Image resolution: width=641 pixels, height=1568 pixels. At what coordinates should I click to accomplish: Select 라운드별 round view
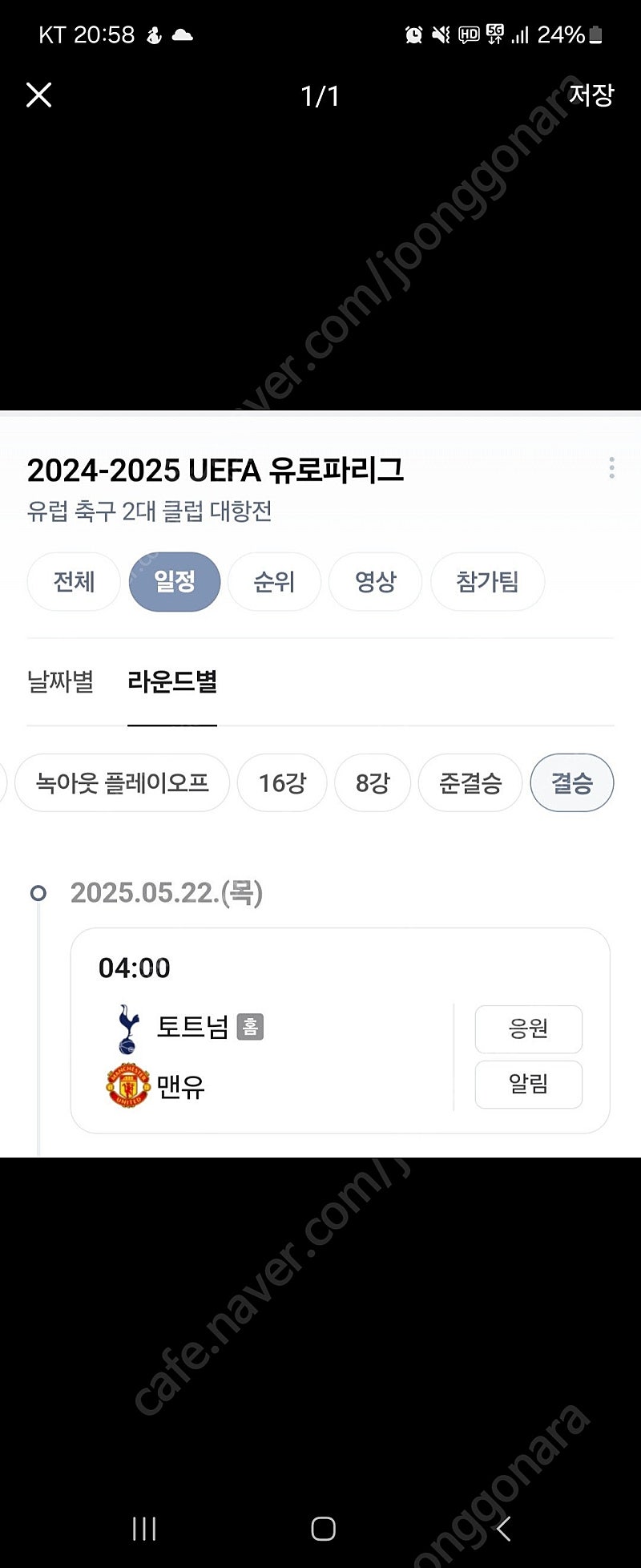click(172, 682)
